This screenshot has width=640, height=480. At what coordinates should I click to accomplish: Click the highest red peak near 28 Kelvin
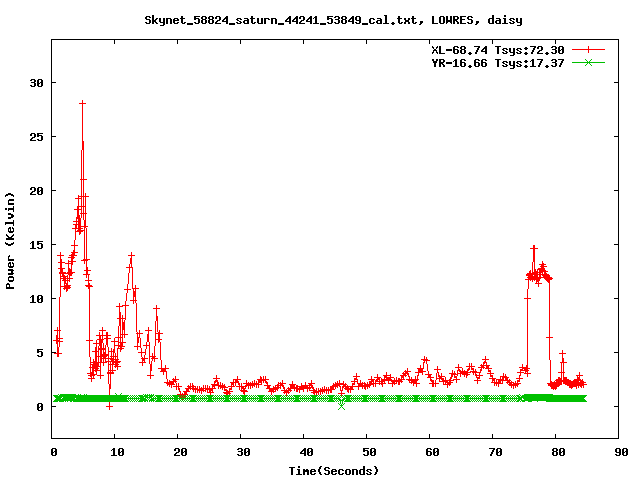pos(82,103)
